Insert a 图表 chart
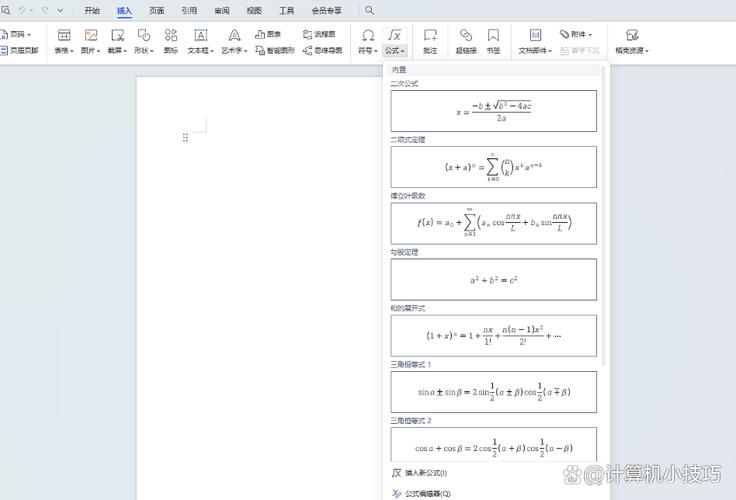736x500 pixels. 268,34
